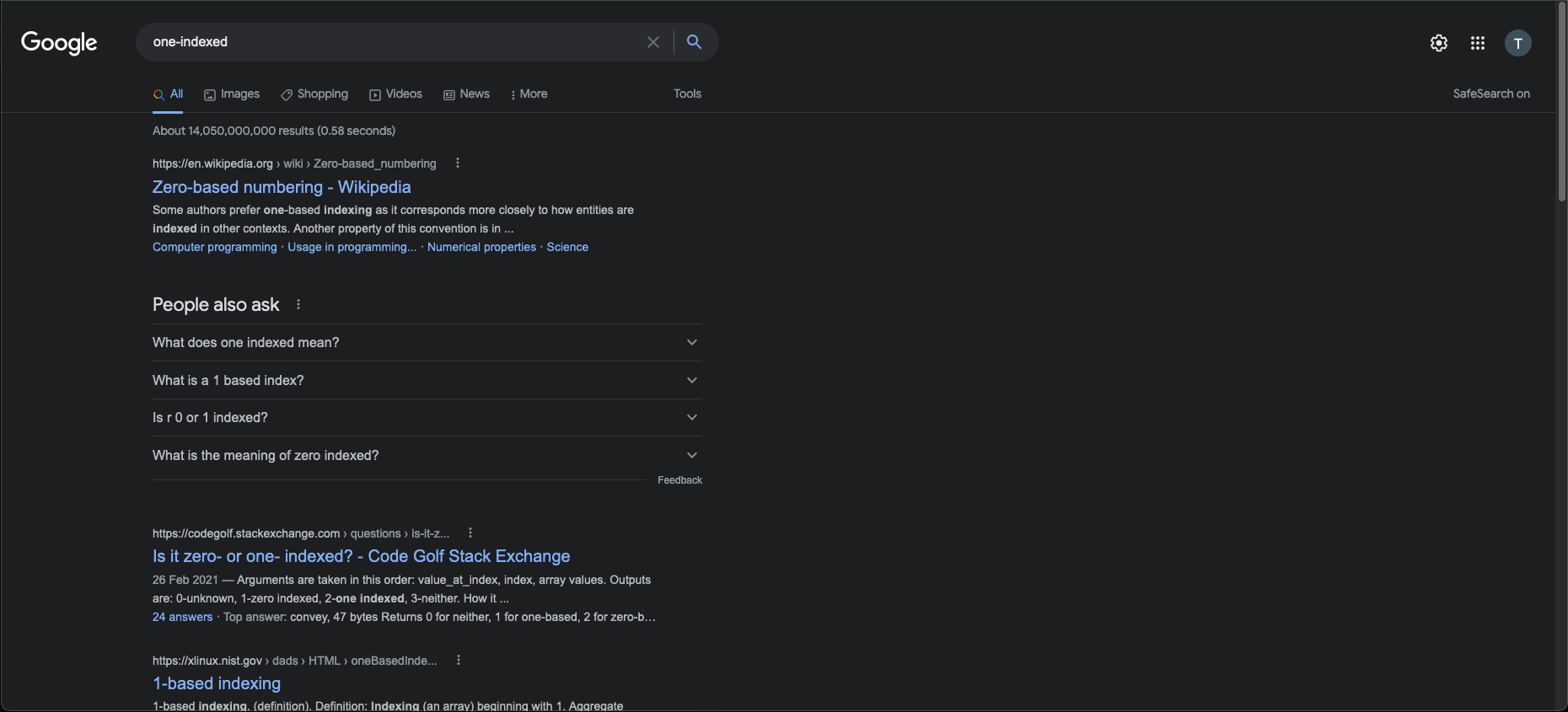This screenshot has height=712, width=1568.
Task: Click the codegolf.stackexchange.com URL breadcrumb
Action: click(301, 533)
